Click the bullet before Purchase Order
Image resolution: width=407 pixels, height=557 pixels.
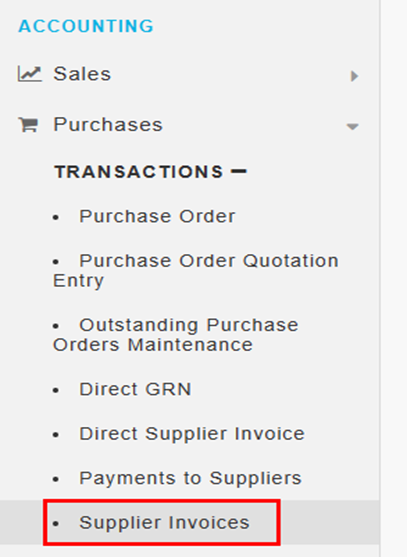click(56, 217)
